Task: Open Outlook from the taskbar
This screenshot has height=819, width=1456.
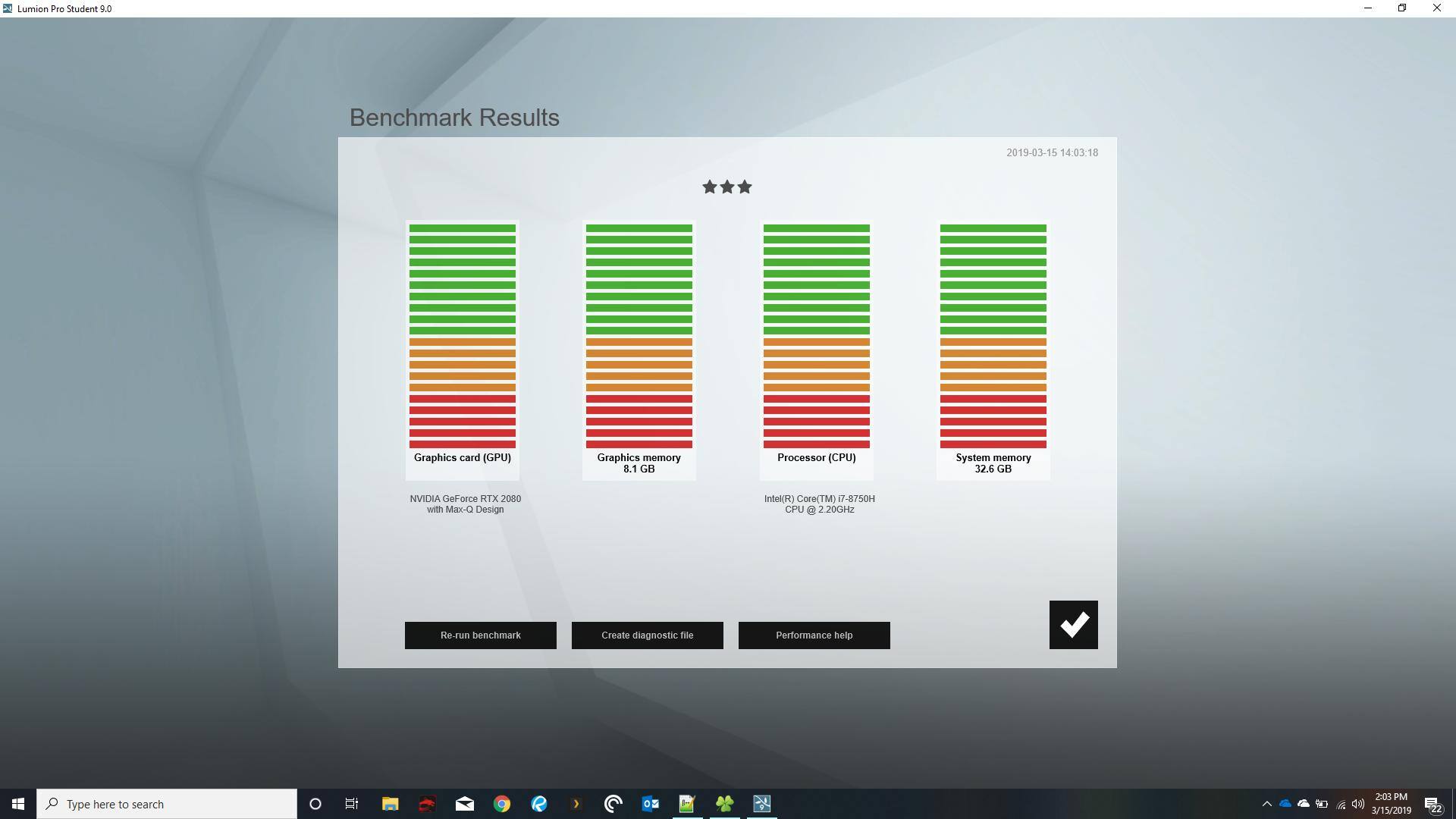Action: click(650, 804)
